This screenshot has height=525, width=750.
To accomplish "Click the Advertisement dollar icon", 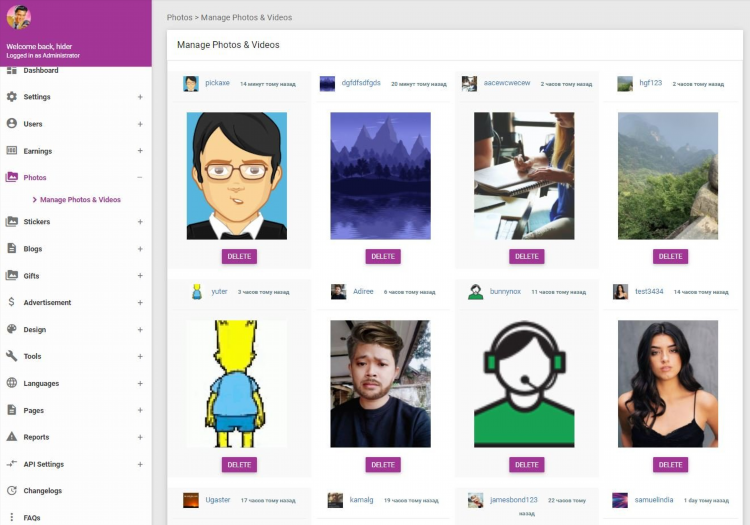I will (x=11, y=302).
